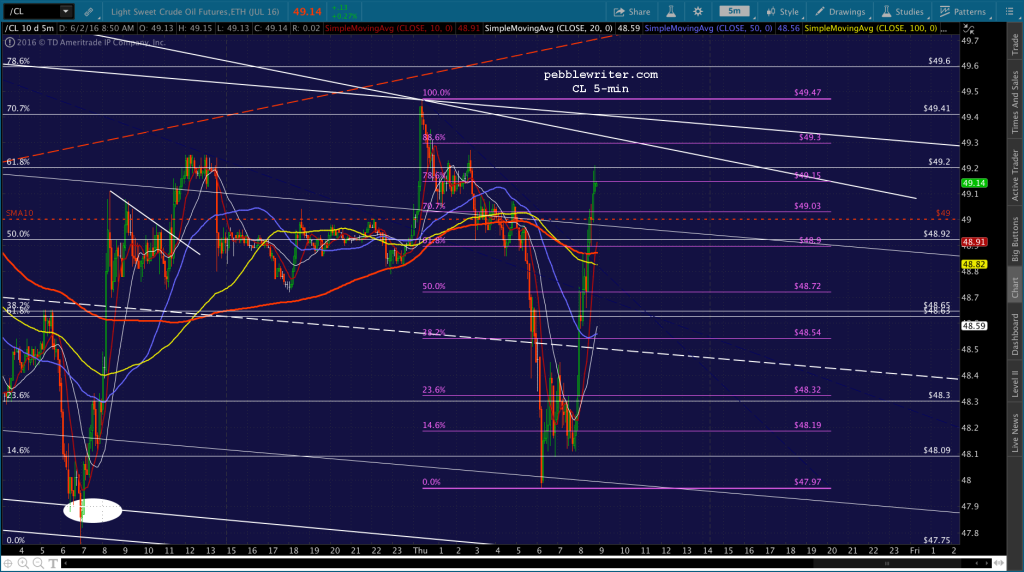Open the Drawings menu

[x=840, y=12]
